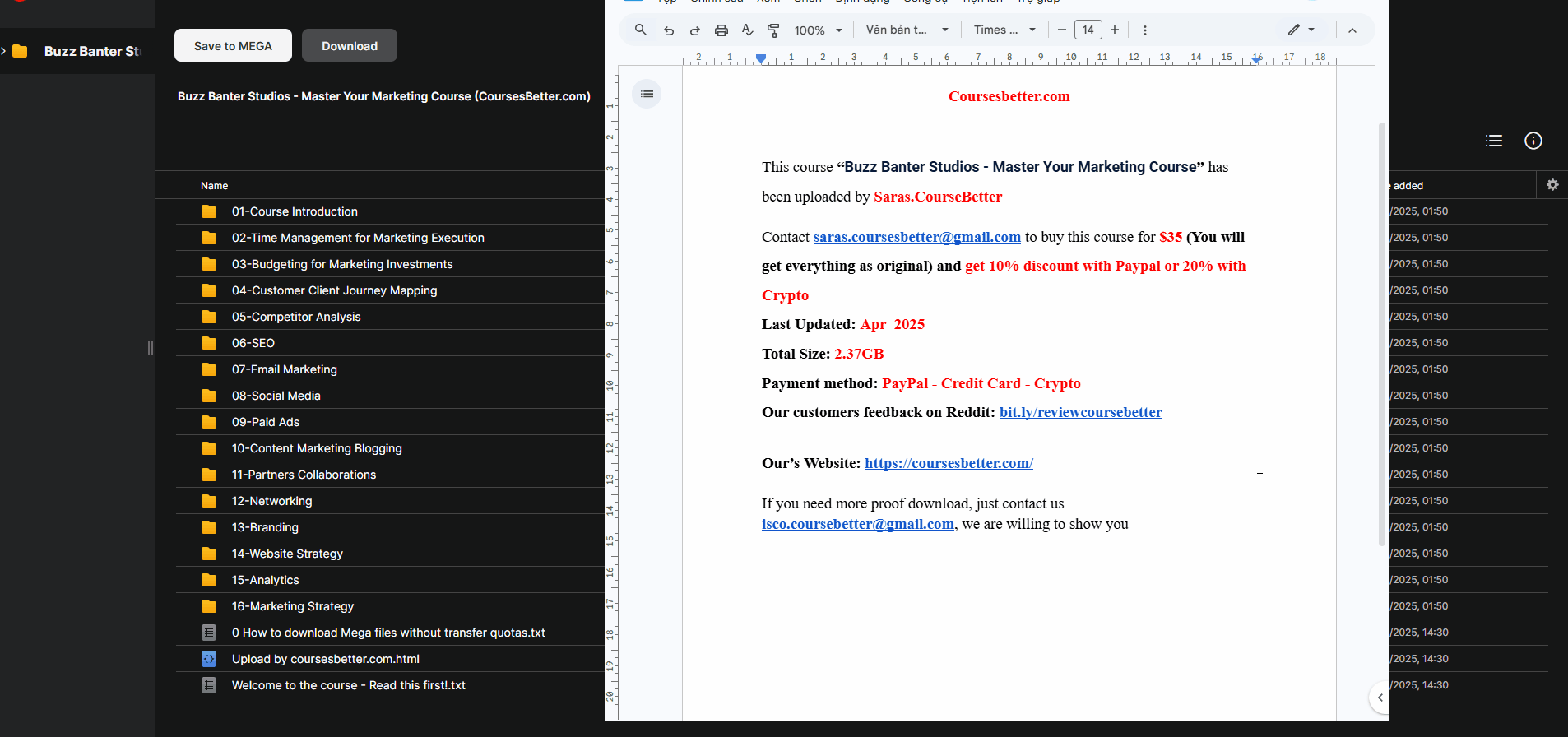
Task: Expand the Buzz Banter folder tree arrow
Action: (x=4, y=51)
